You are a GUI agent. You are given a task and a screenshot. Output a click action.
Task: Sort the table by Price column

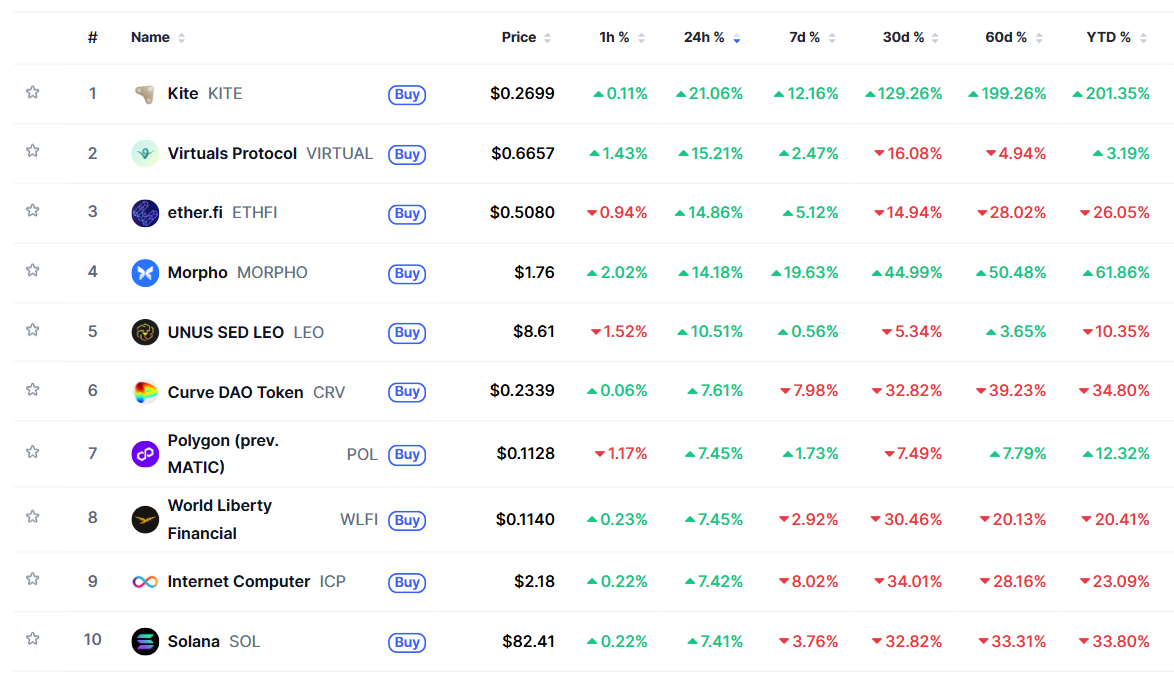point(519,38)
